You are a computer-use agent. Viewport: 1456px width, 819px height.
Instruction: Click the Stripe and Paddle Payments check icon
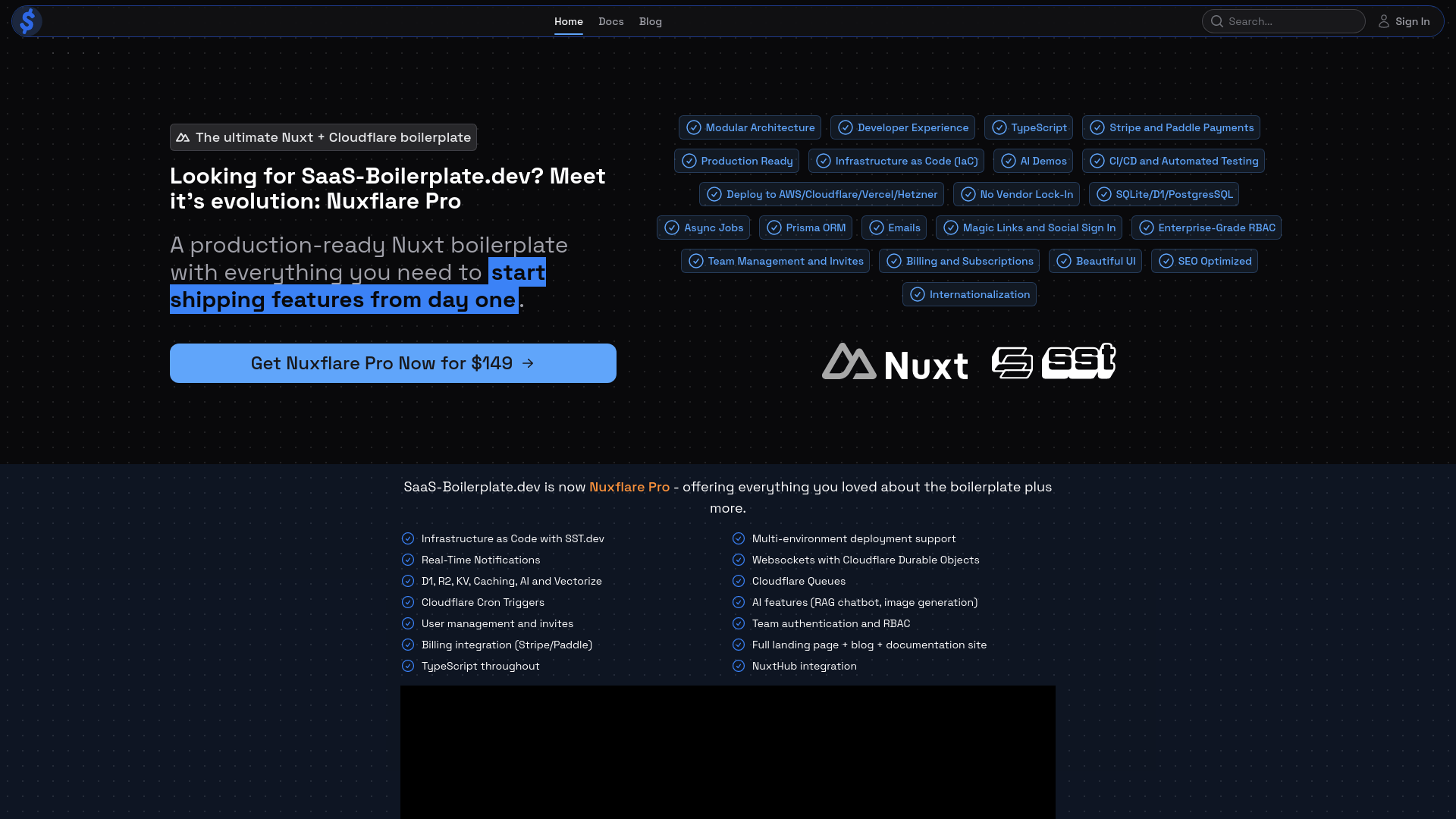(x=1097, y=127)
